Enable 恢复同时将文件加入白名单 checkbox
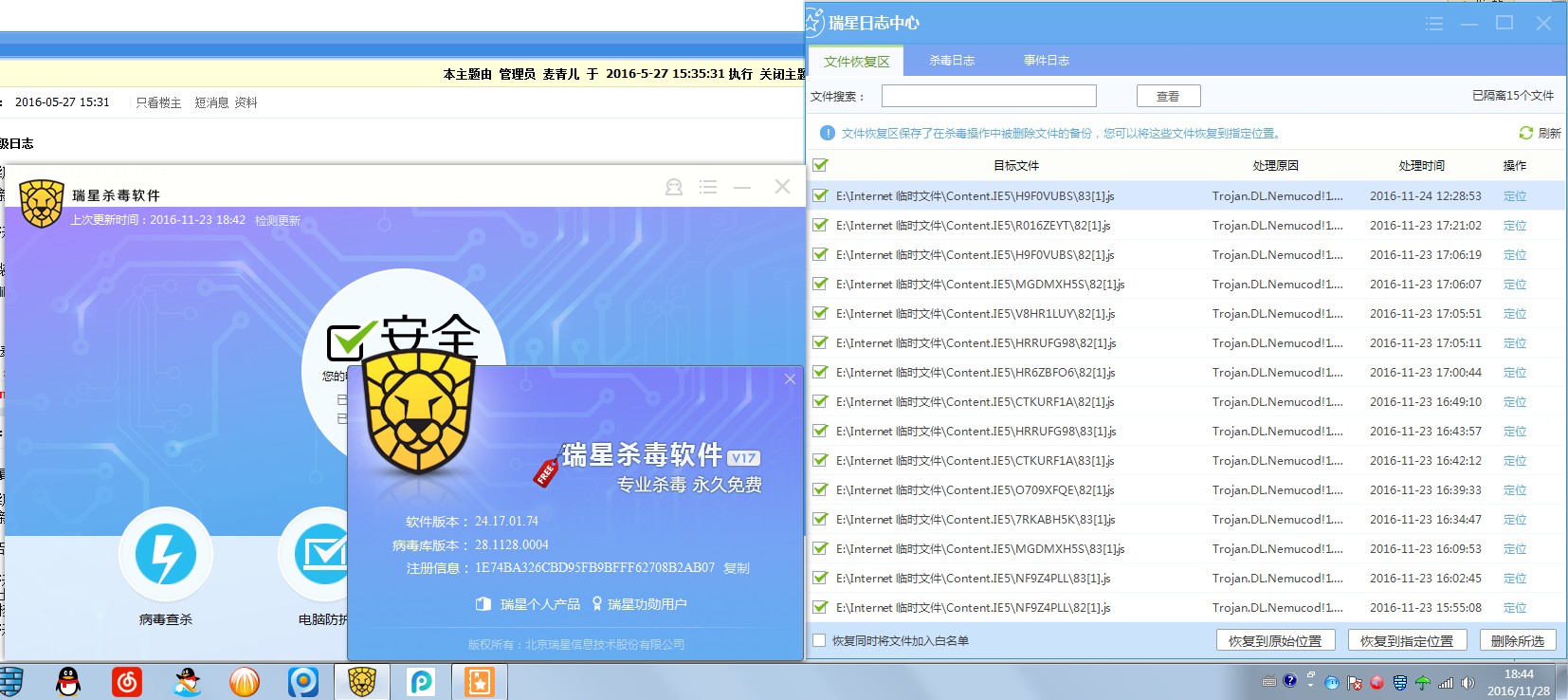The height and width of the screenshot is (700, 1568). 819,640
